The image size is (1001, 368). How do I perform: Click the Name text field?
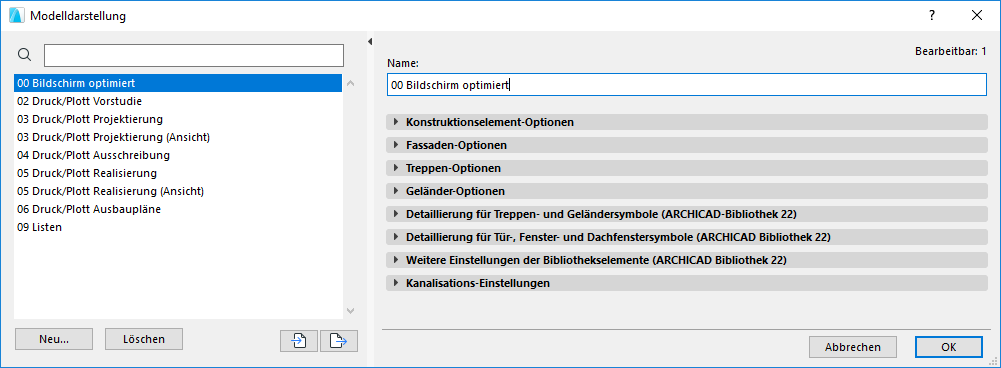pos(687,85)
